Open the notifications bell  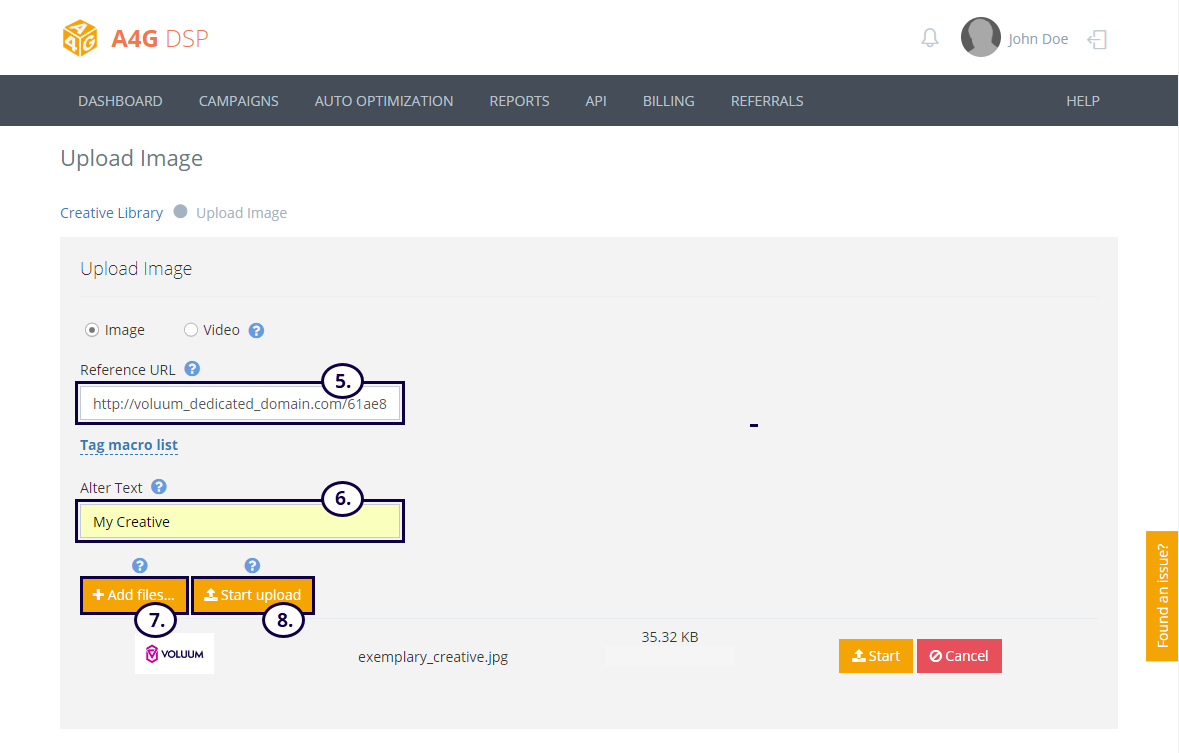(930, 39)
